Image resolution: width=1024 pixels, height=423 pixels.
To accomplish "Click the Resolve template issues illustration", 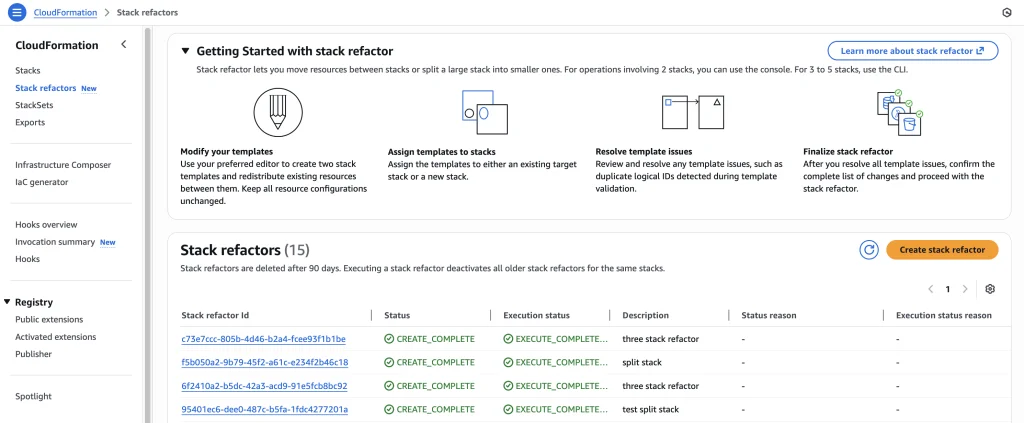I will click(693, 112).
